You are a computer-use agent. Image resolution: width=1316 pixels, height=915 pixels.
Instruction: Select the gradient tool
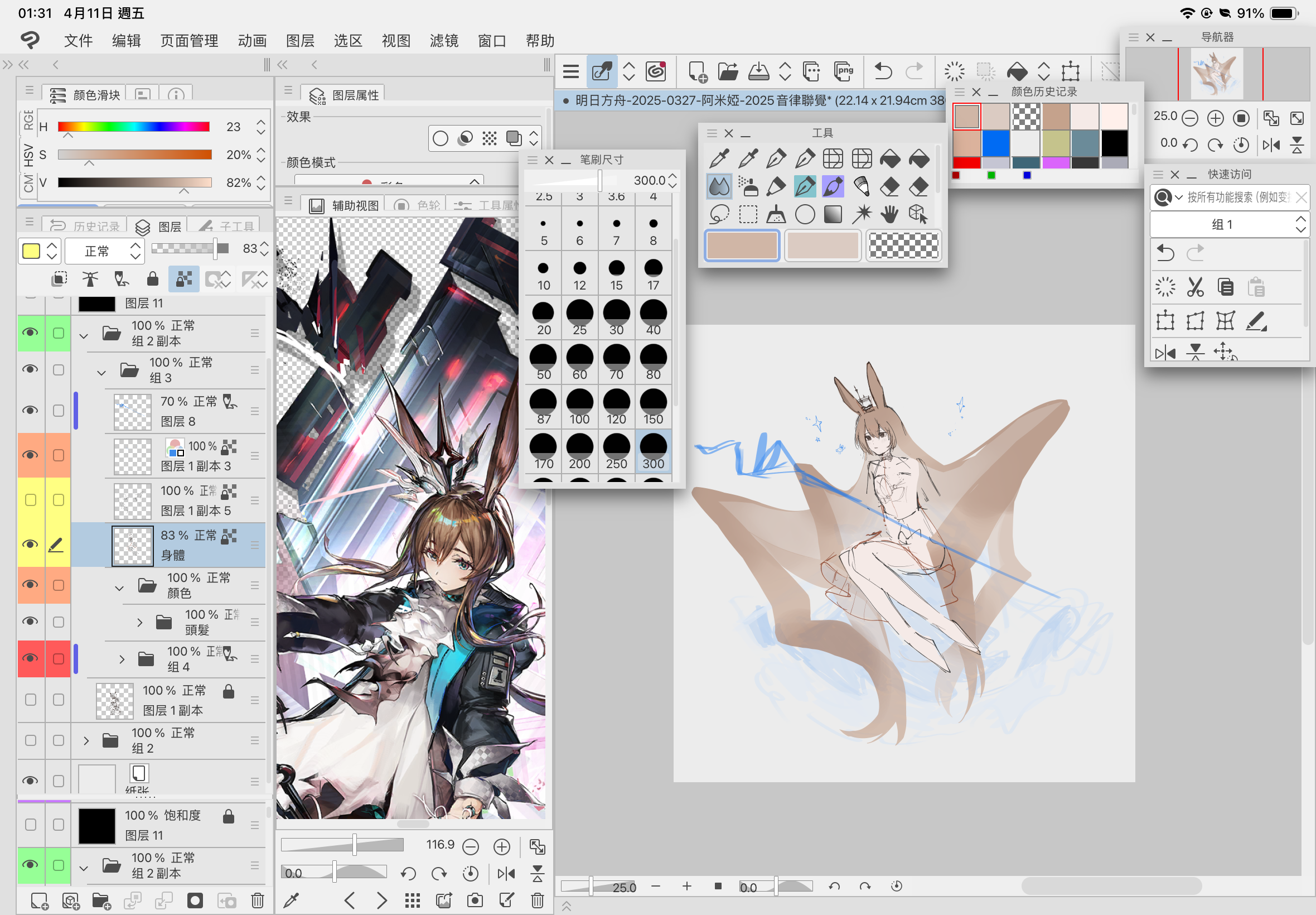click(x=833, y=214)
